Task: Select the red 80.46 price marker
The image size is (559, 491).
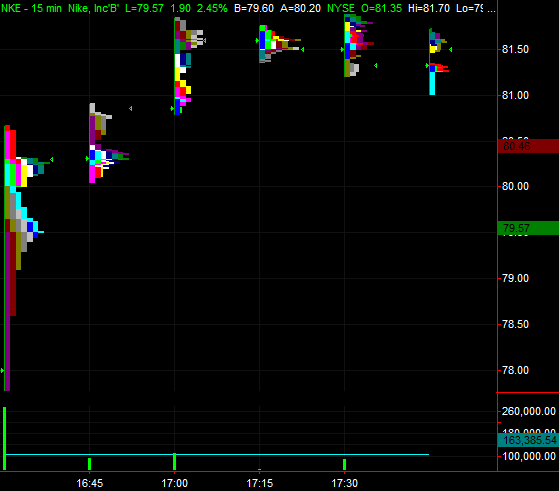Action: pos(528,146)
